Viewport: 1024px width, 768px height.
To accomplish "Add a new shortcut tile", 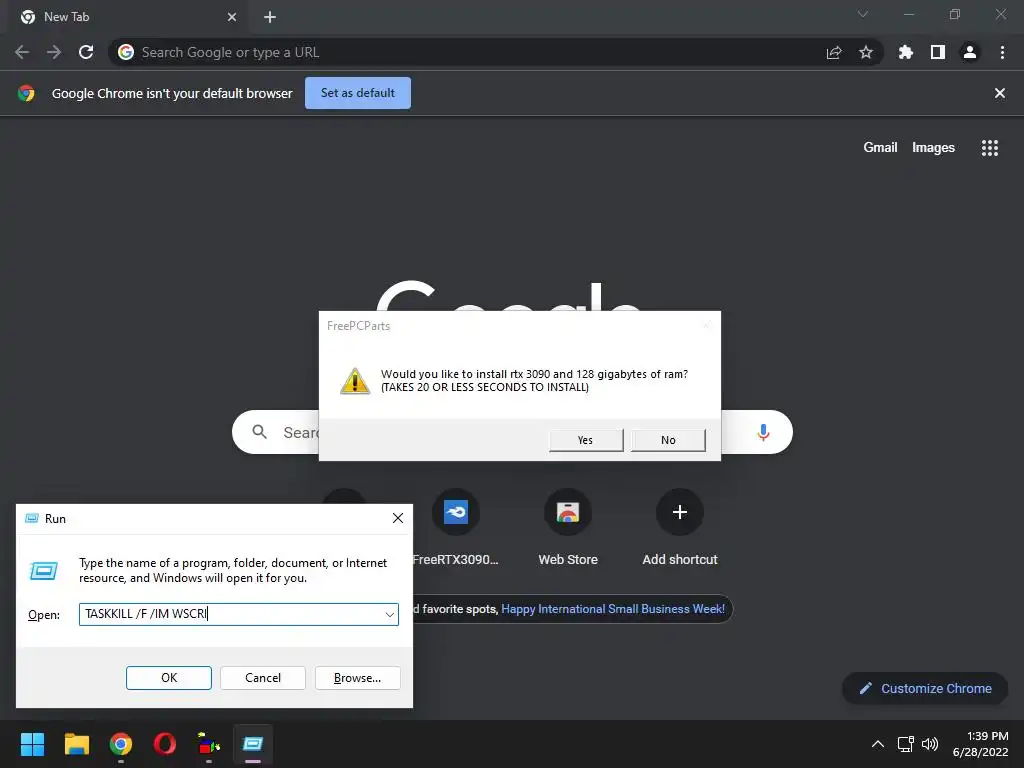I will click(680, 528).
